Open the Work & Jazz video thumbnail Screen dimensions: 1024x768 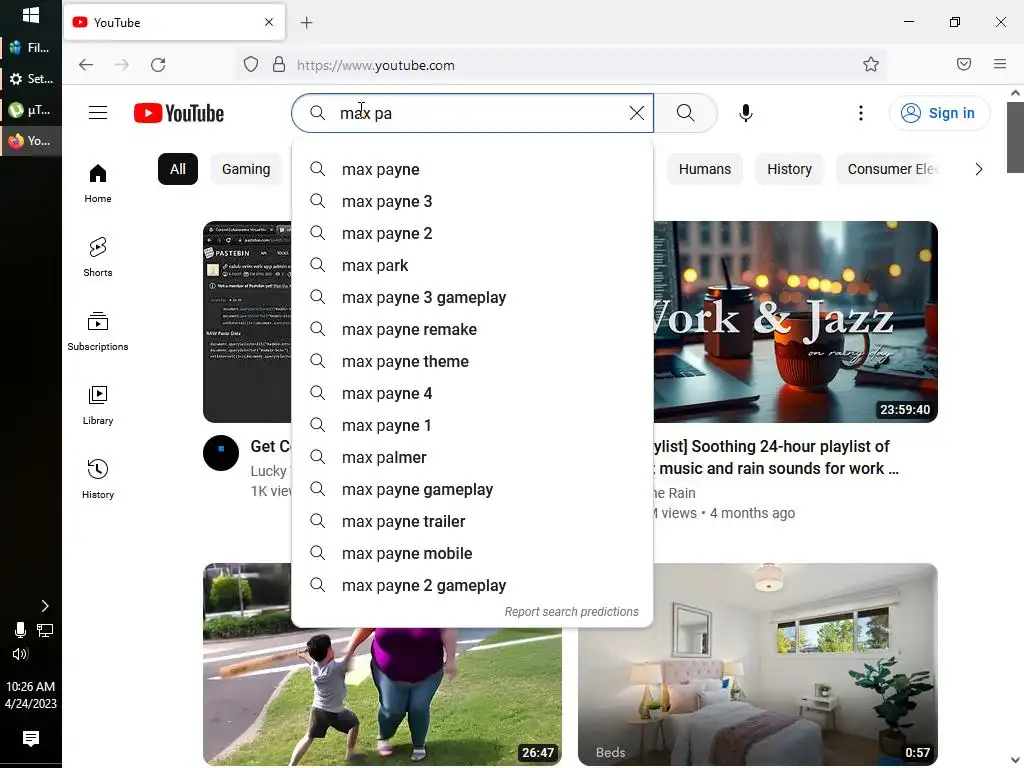(795, 322)
